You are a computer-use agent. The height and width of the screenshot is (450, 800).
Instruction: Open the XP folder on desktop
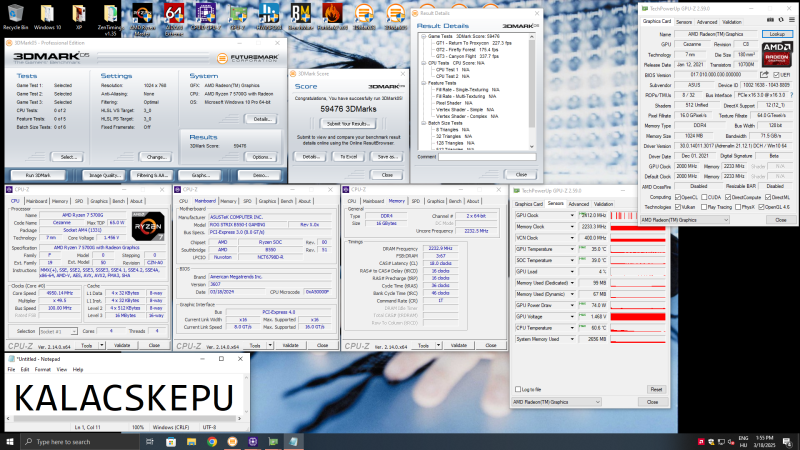[79, 17]
